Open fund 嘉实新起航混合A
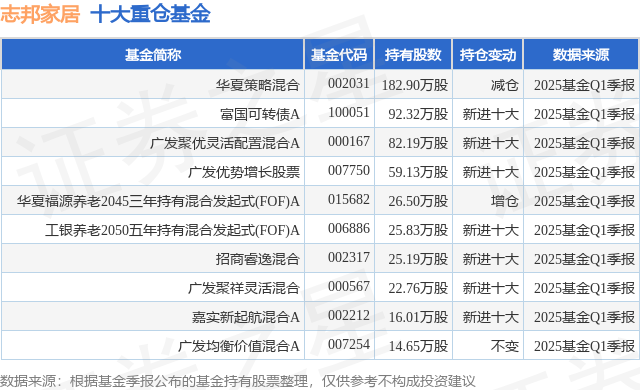Image resolution: width=640 pixels, height=390 pixels. point(246,317)
